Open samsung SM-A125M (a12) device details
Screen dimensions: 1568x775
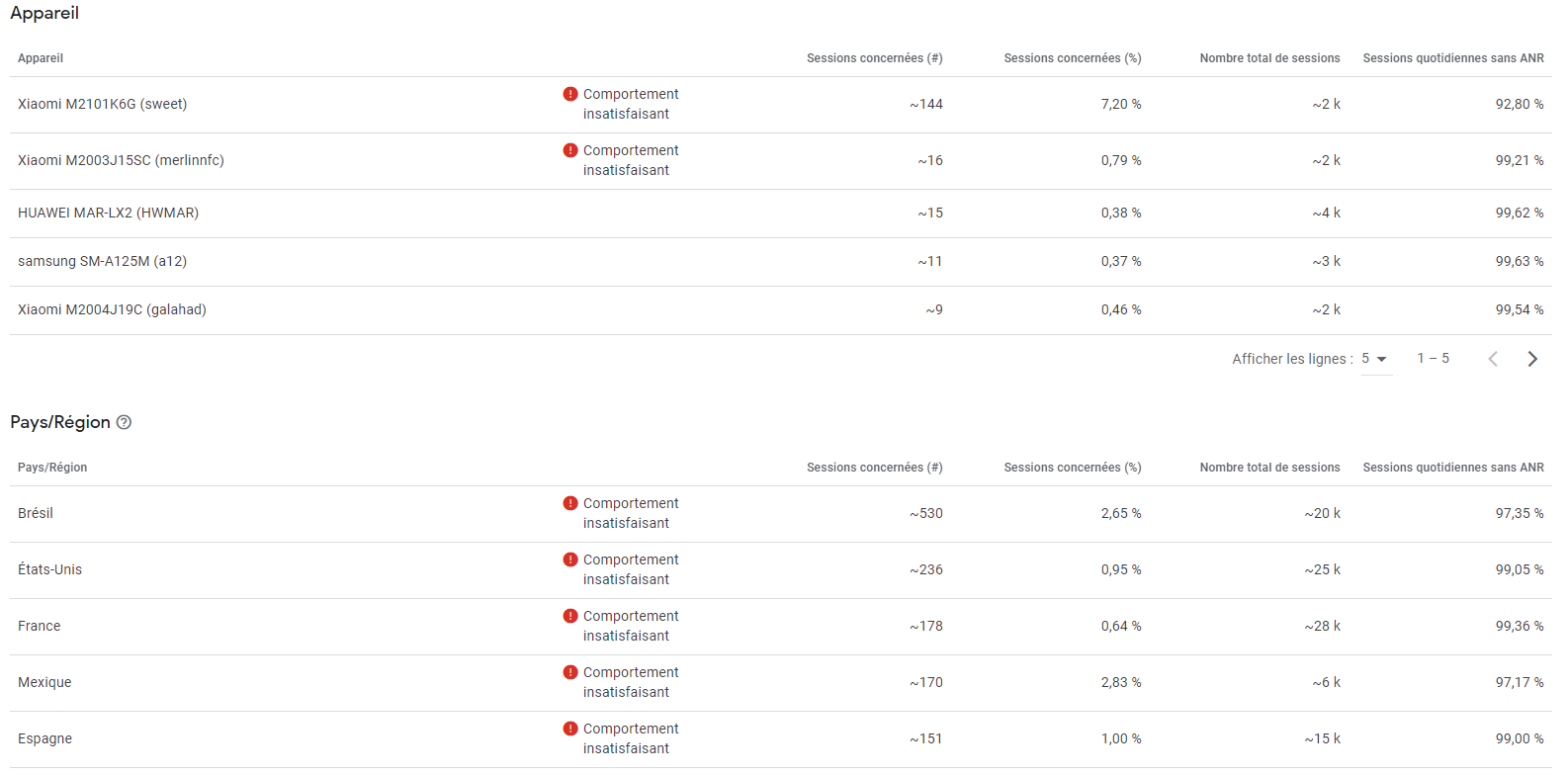[102, 261]
